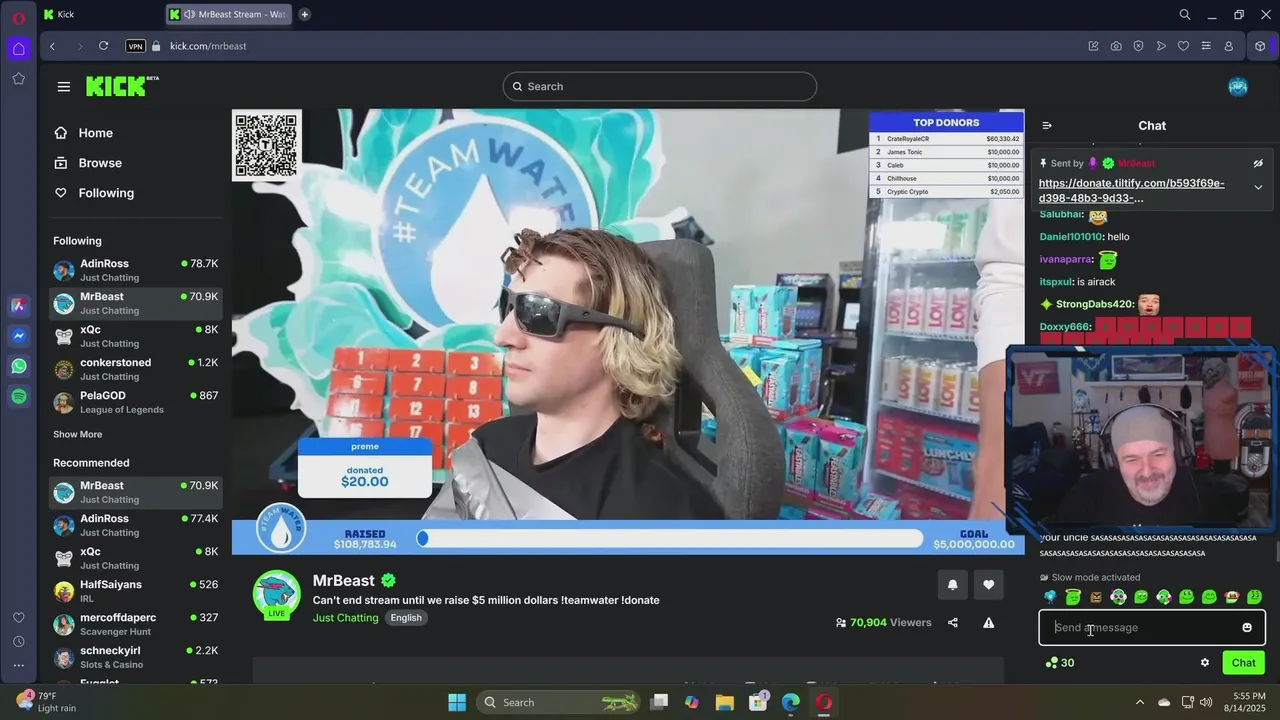Open Opera sidebar bookmarks star
The width and height of the screenshot is (1280, 720).
pos(19,78)
